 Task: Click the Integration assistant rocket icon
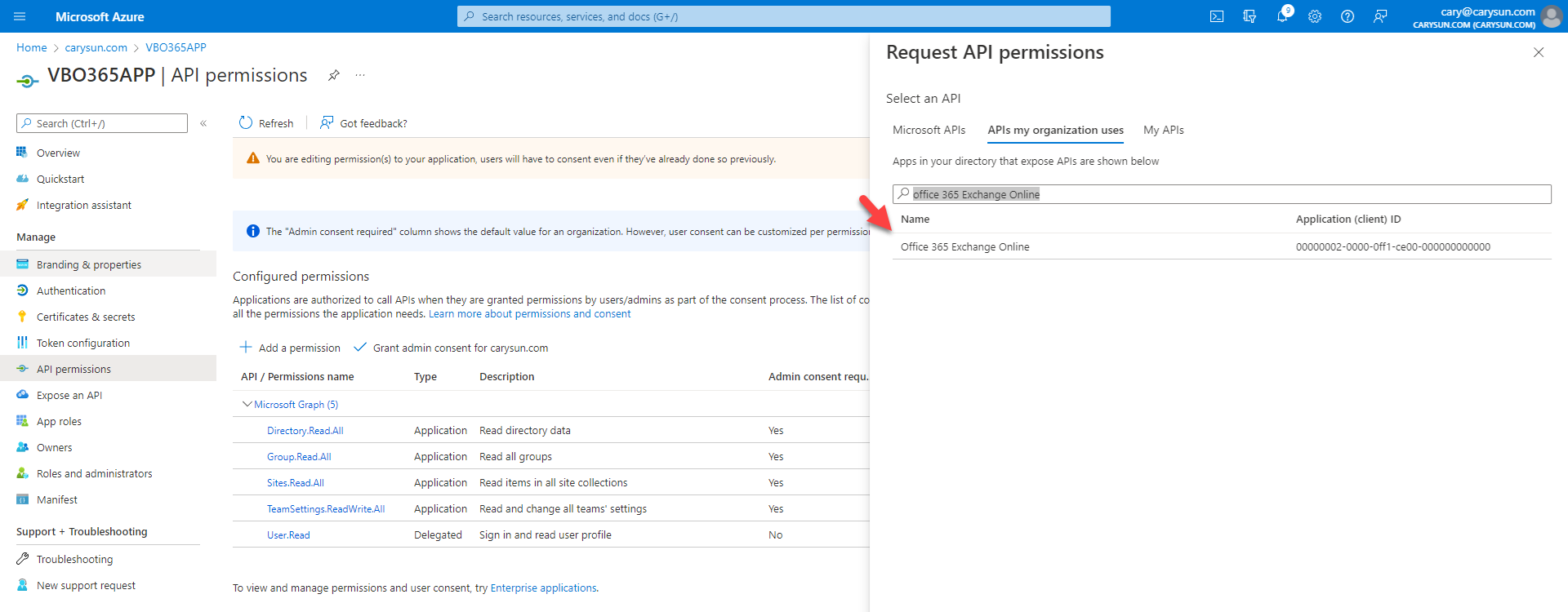[22, 205]
